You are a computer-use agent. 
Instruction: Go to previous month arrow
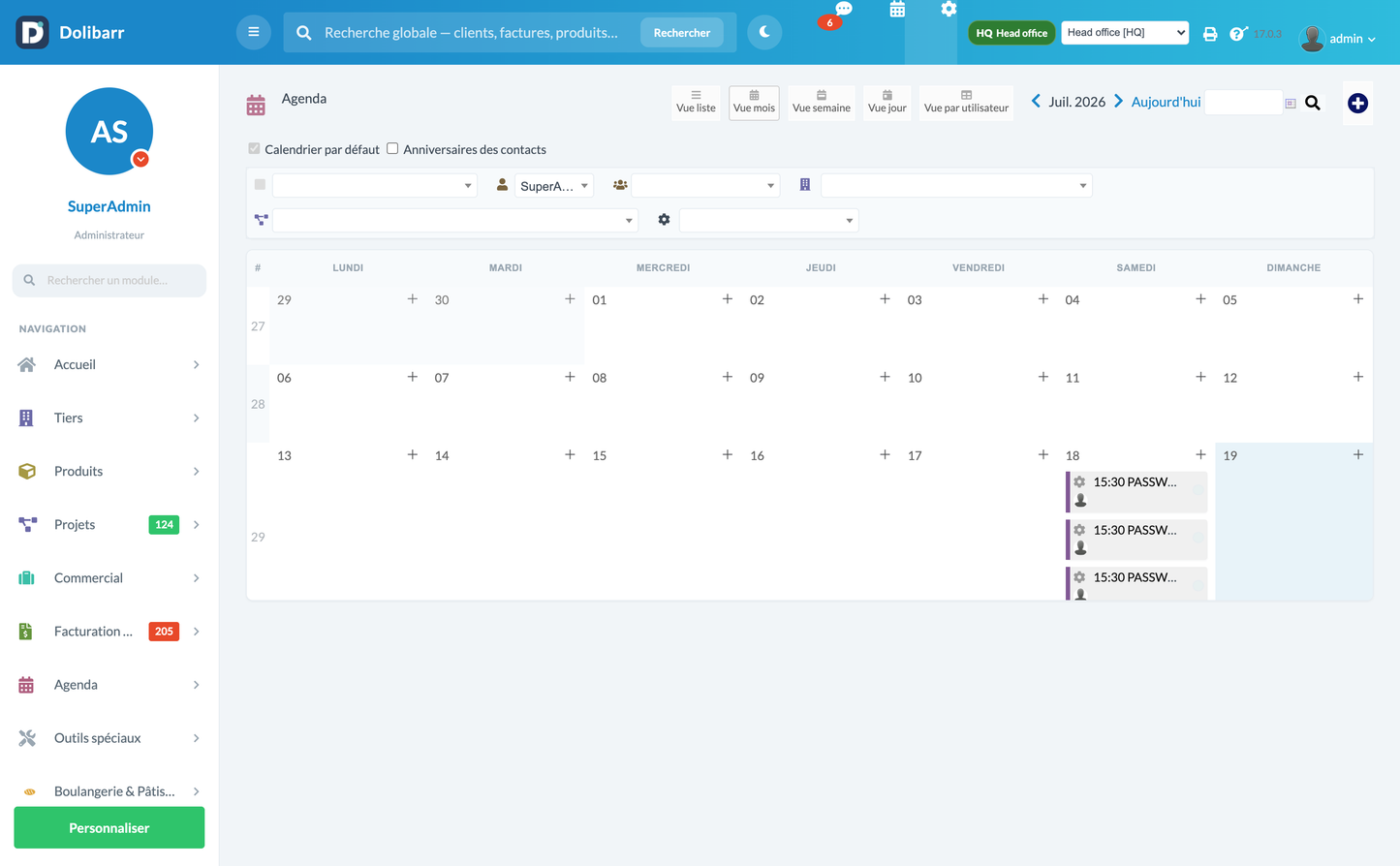[1036, 101]
